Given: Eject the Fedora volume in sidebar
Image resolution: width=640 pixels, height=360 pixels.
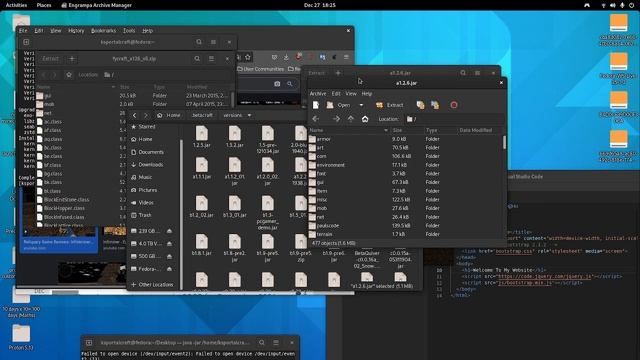Looking at the screenshot, I should 169,269.
